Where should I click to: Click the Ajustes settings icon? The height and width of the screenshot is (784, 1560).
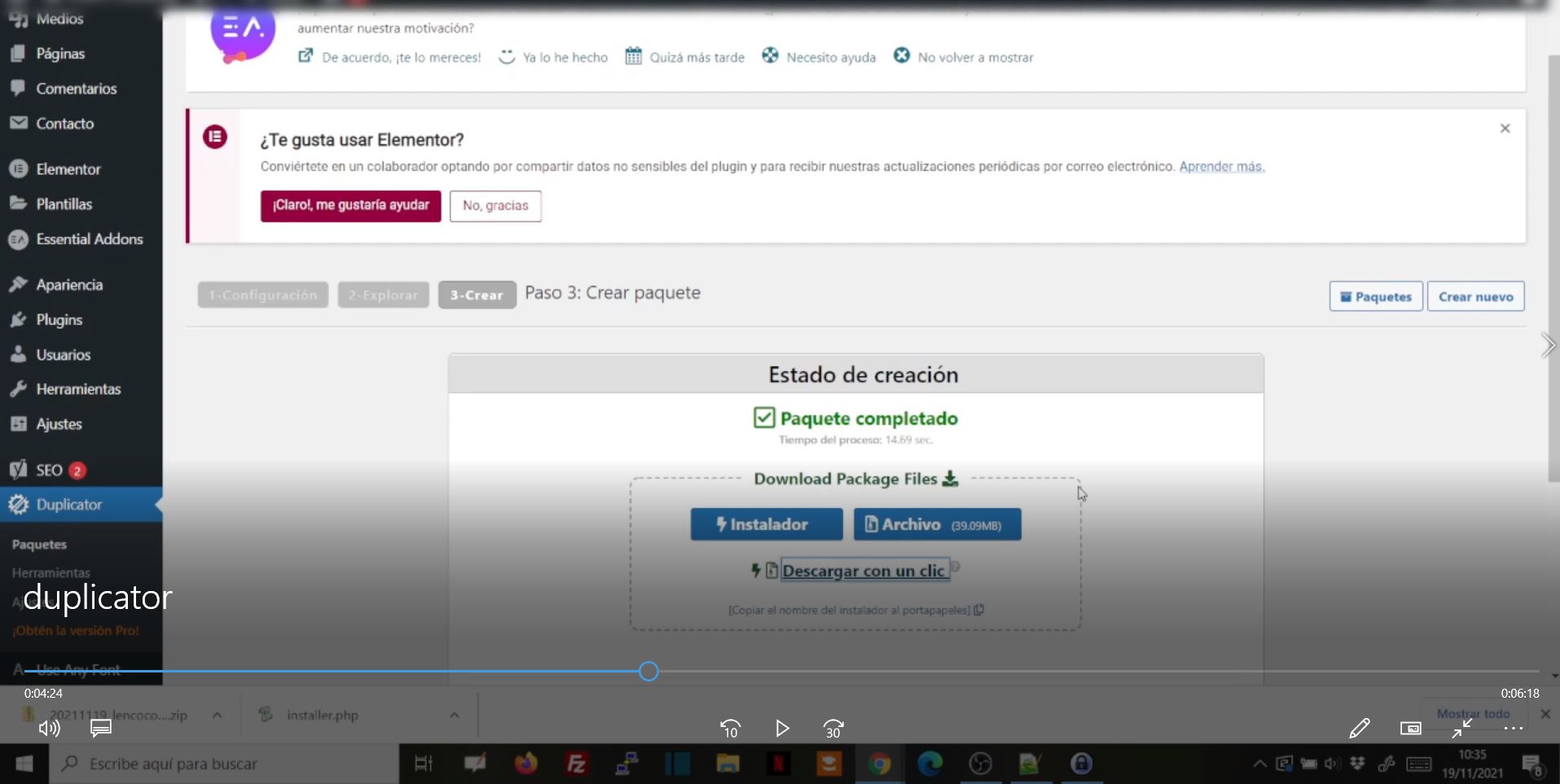pyautogui.click(x=18, y=423)
